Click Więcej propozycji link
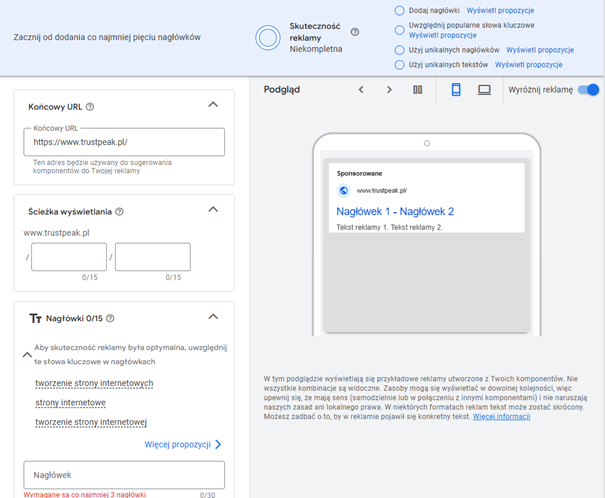The width and height of the screenshot is (605, 498). coord(183,444)
